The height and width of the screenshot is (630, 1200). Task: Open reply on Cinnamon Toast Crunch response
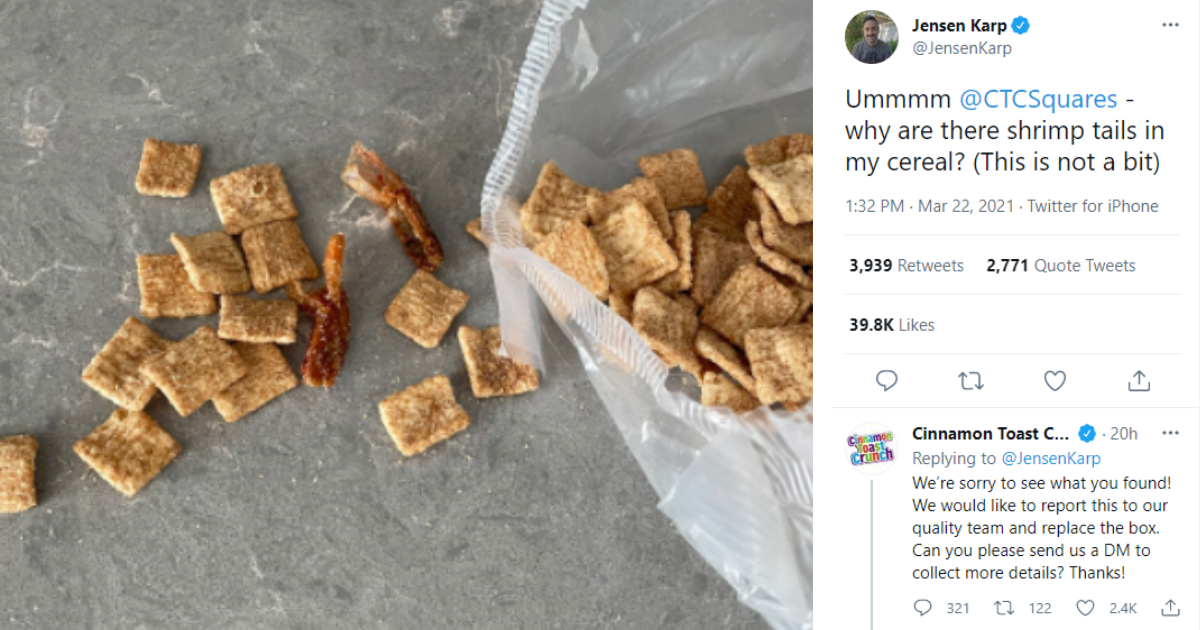click(923, 607)
